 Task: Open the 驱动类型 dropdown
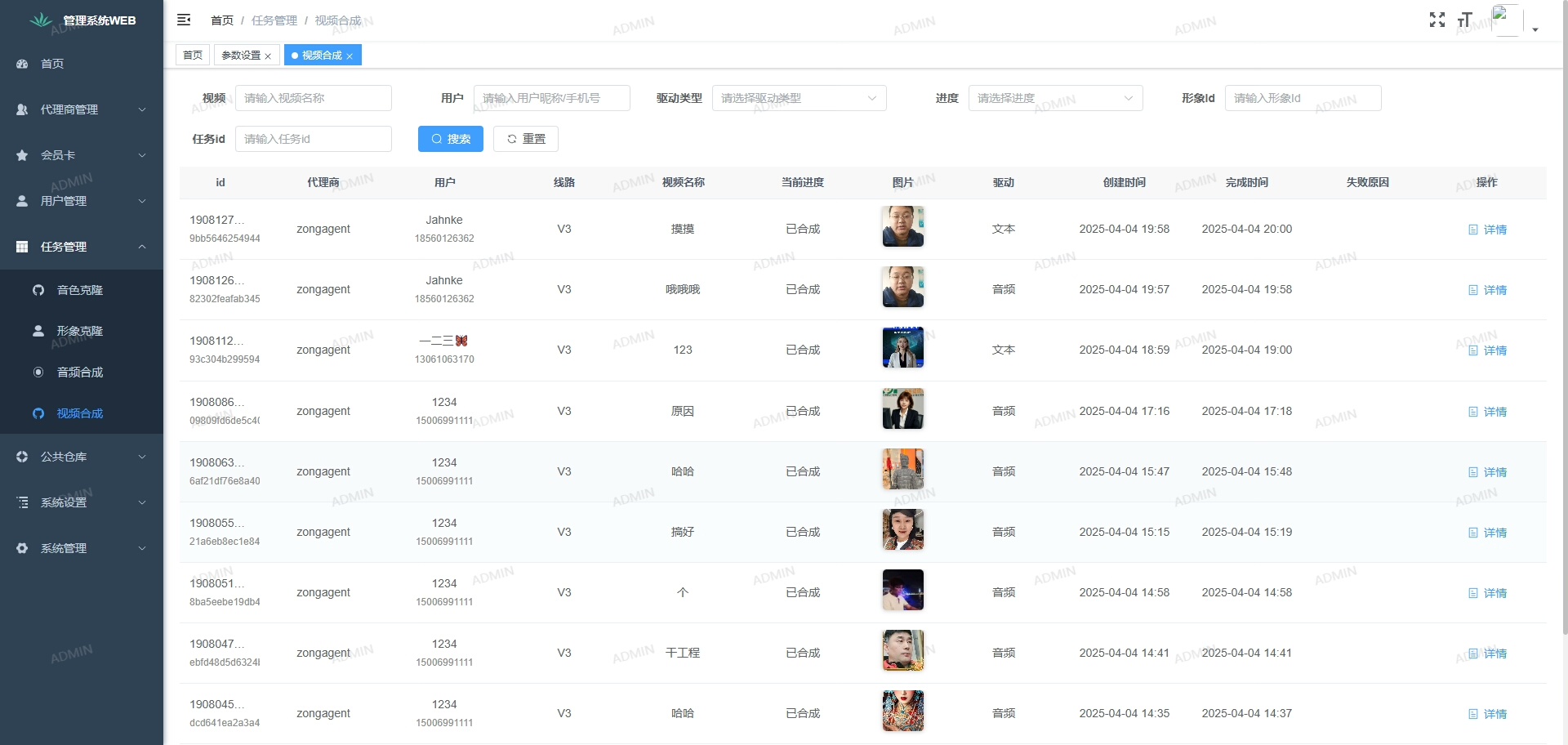pyautogui.click(x=799, y=98)
